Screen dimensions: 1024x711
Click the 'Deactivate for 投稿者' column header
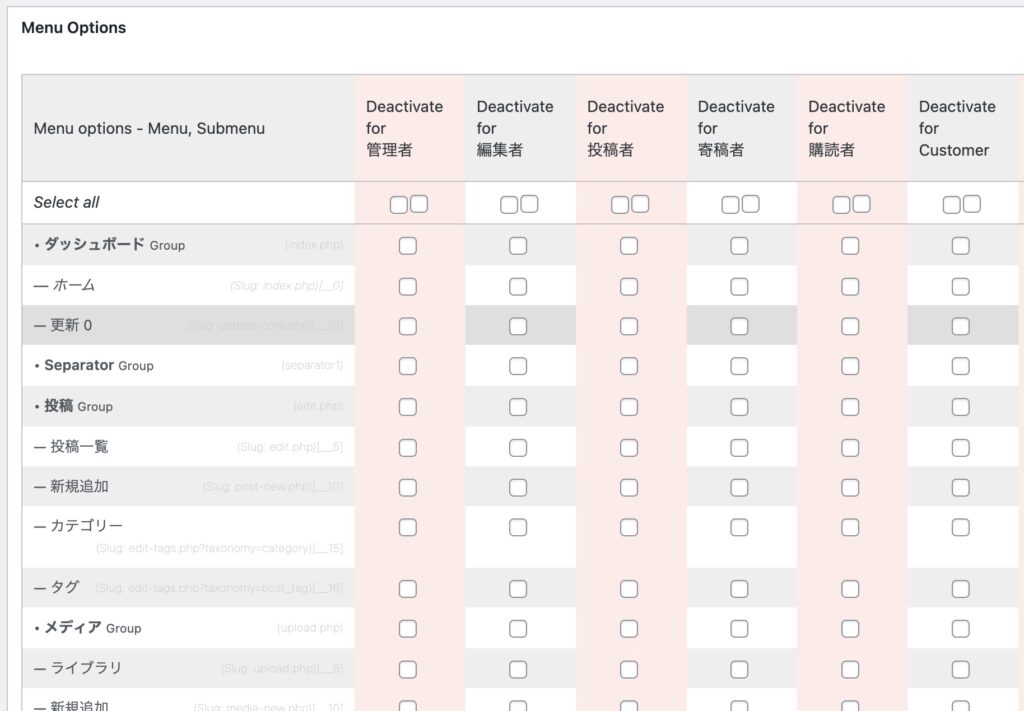[625, 128]
